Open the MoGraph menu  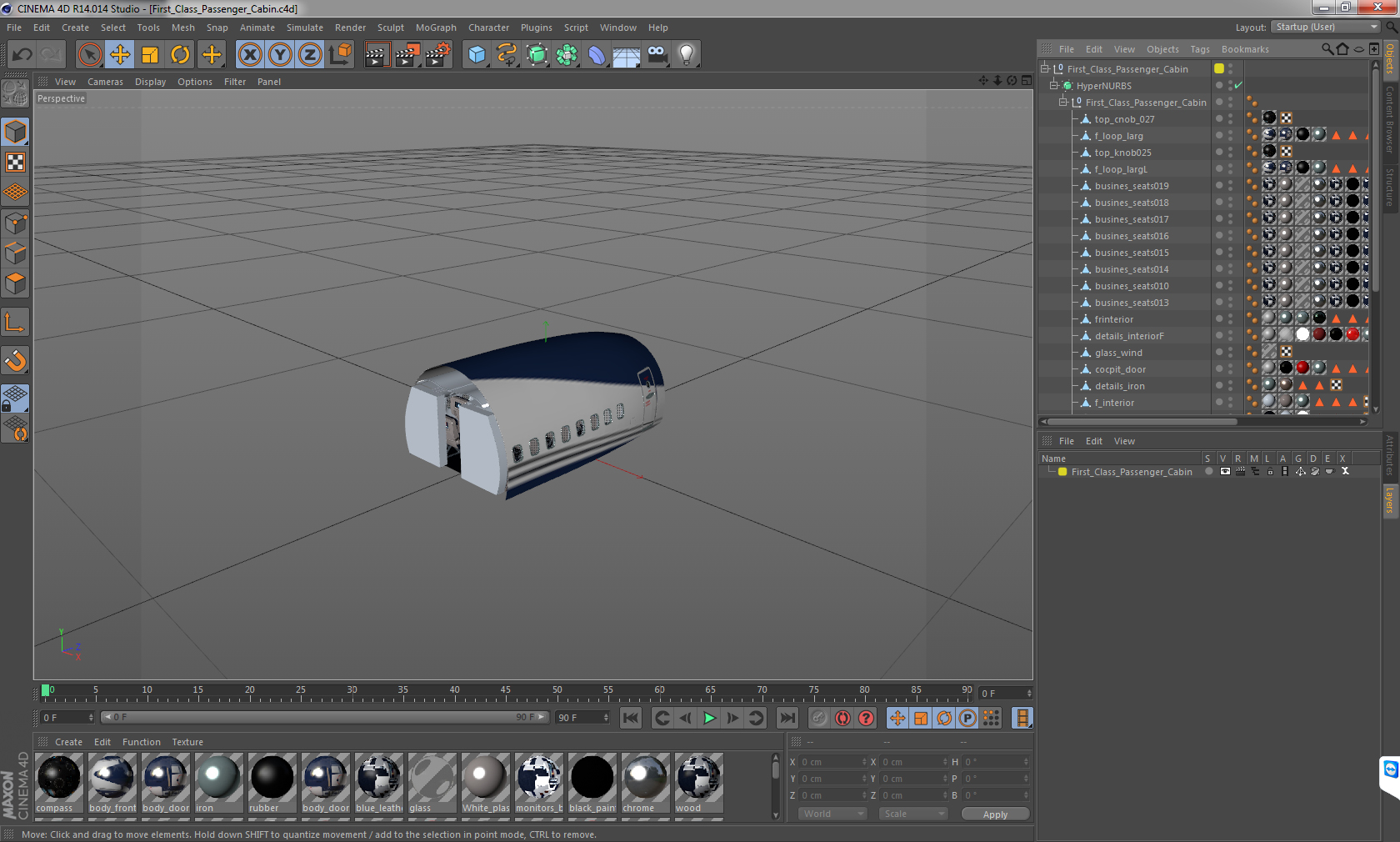436,28
